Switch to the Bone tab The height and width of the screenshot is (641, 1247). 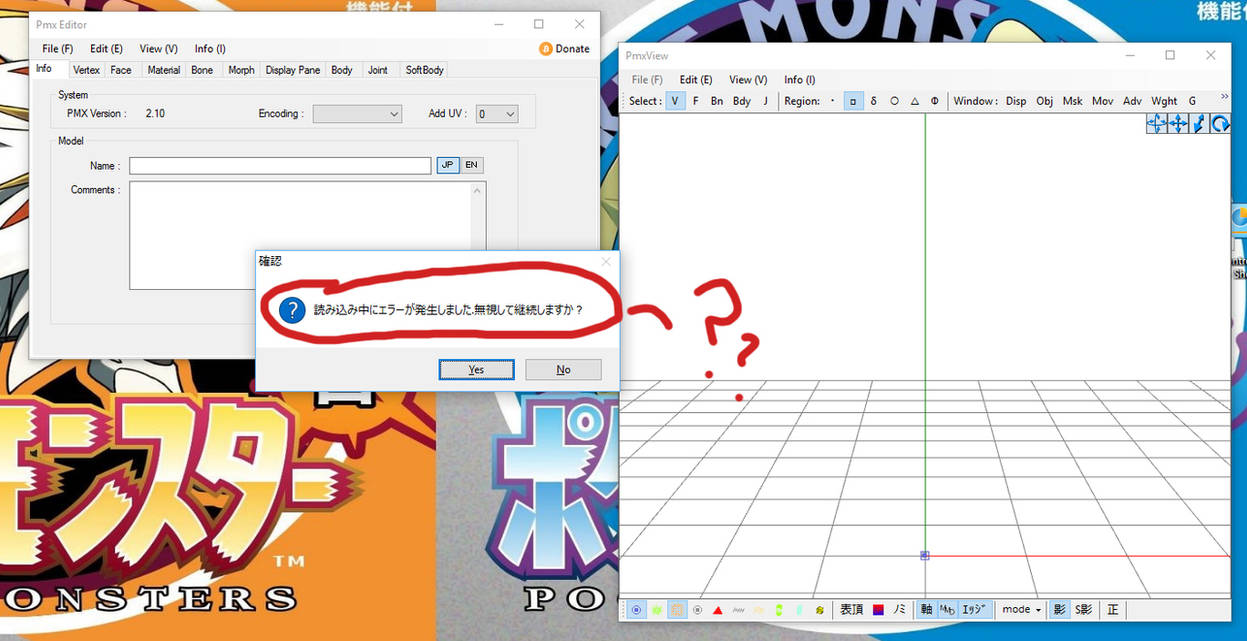(x=202, y=70)
